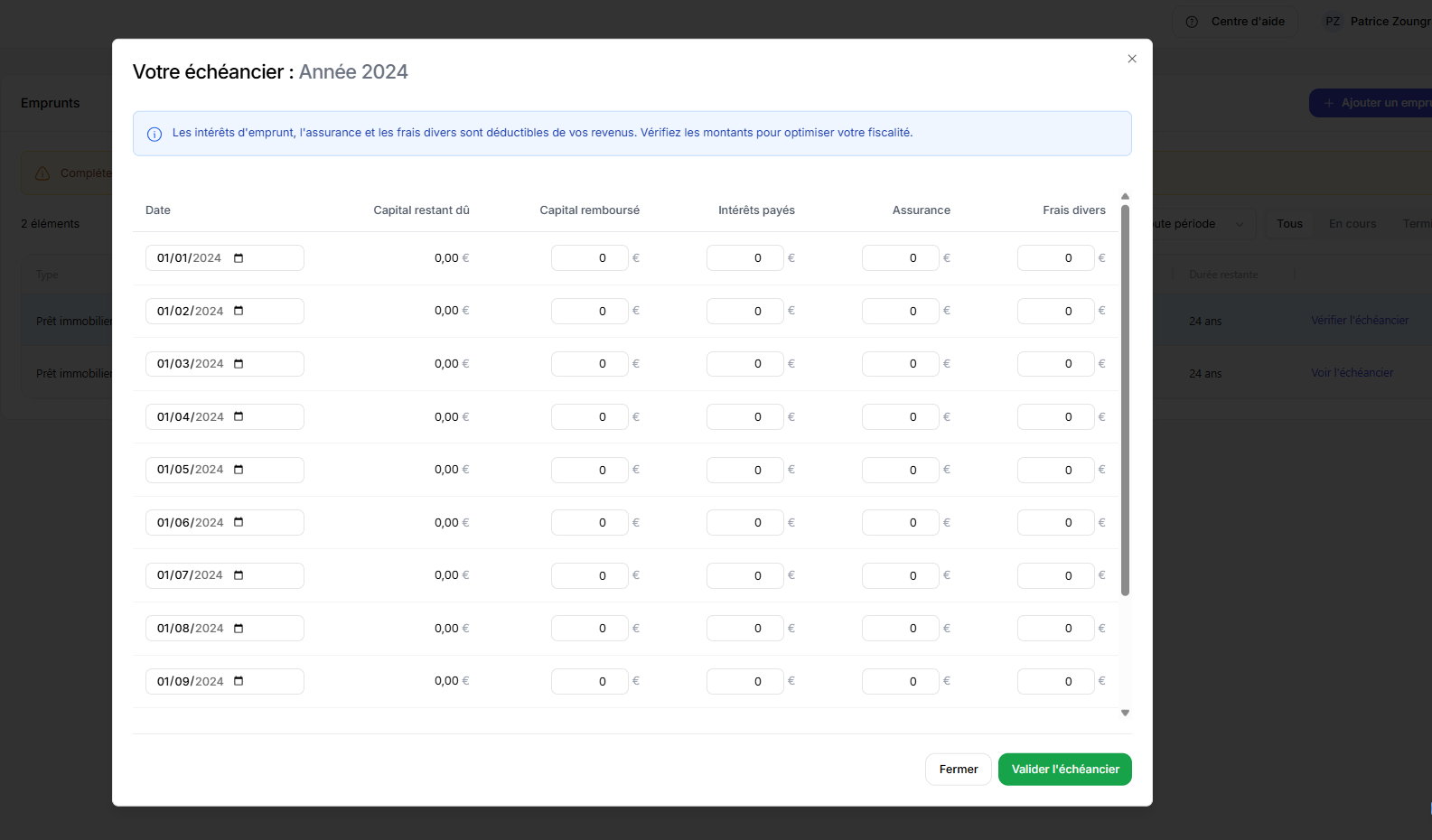Click the Emprunts heading in the background
This screenshot has width=1432, height=840.
coord(51,103)
